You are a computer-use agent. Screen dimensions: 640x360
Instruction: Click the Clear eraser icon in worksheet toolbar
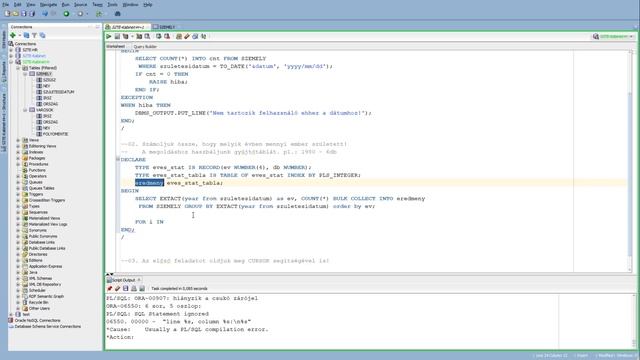tap(187, 37)
